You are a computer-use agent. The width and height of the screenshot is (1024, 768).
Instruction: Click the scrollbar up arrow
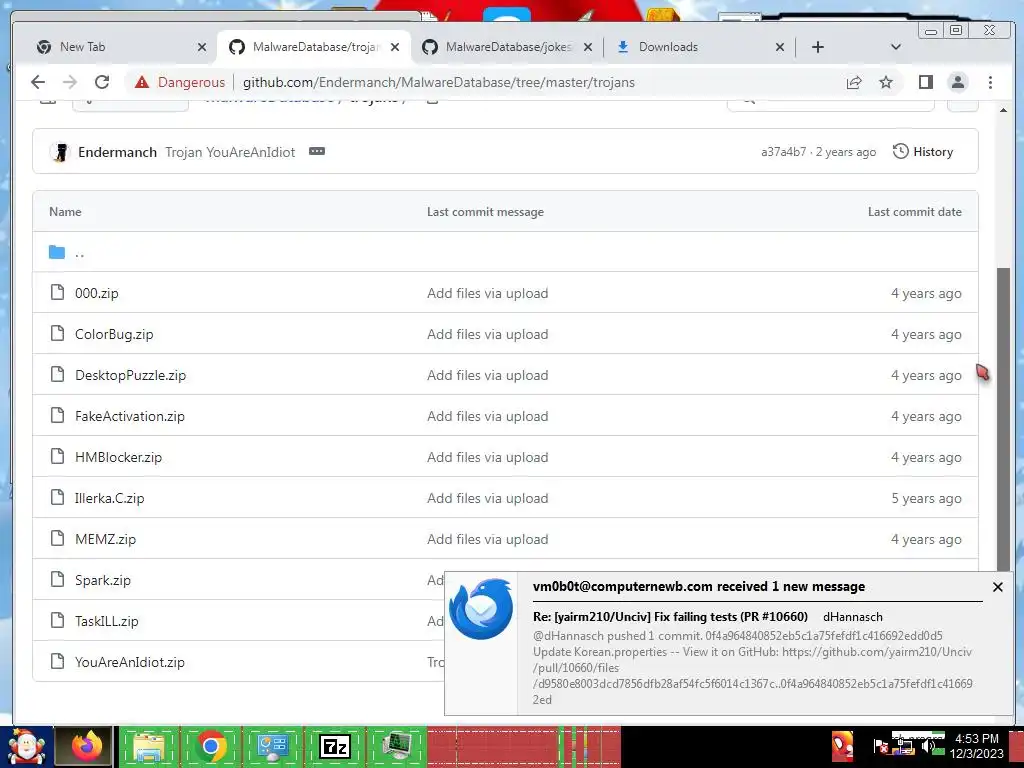[x=1003, y=110]
